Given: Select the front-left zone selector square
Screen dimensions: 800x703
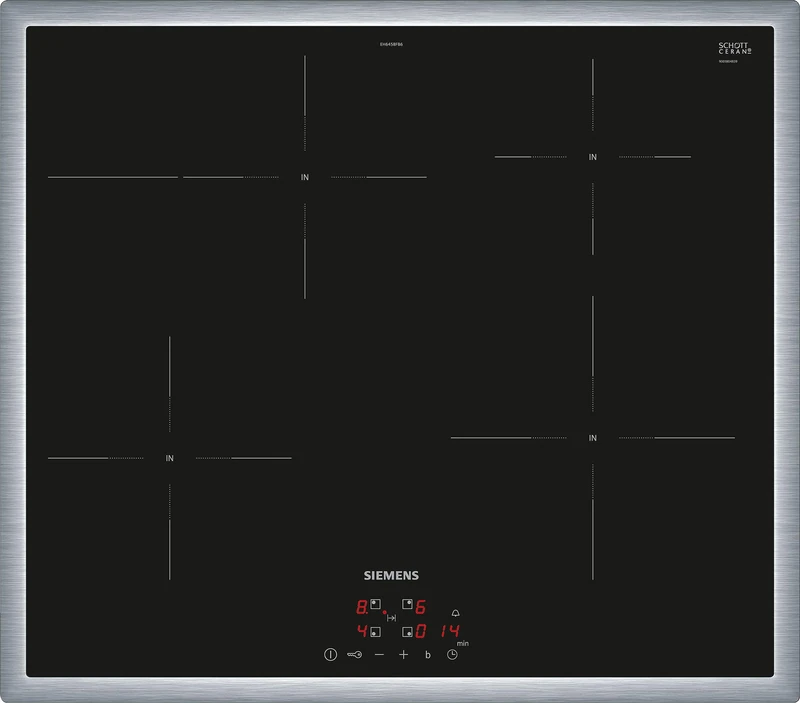Looking at the screenshot, I should pos(375,632).
